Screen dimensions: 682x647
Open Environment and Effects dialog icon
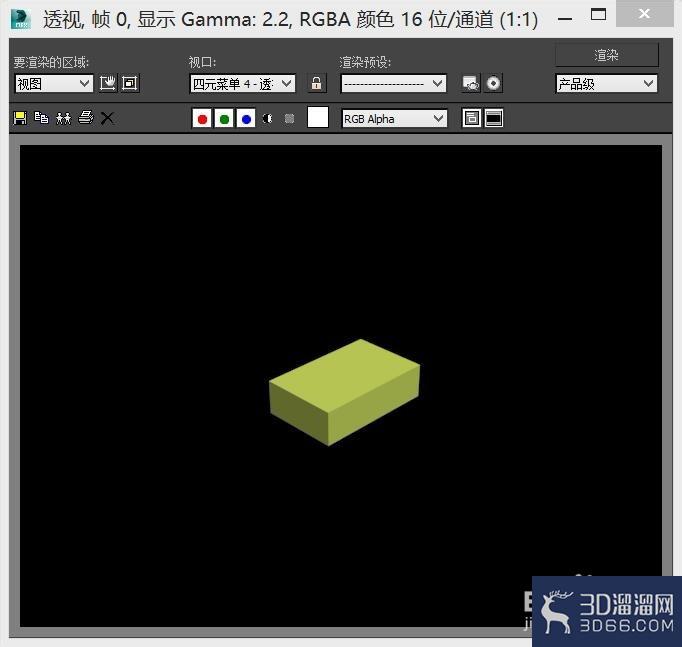493,83
